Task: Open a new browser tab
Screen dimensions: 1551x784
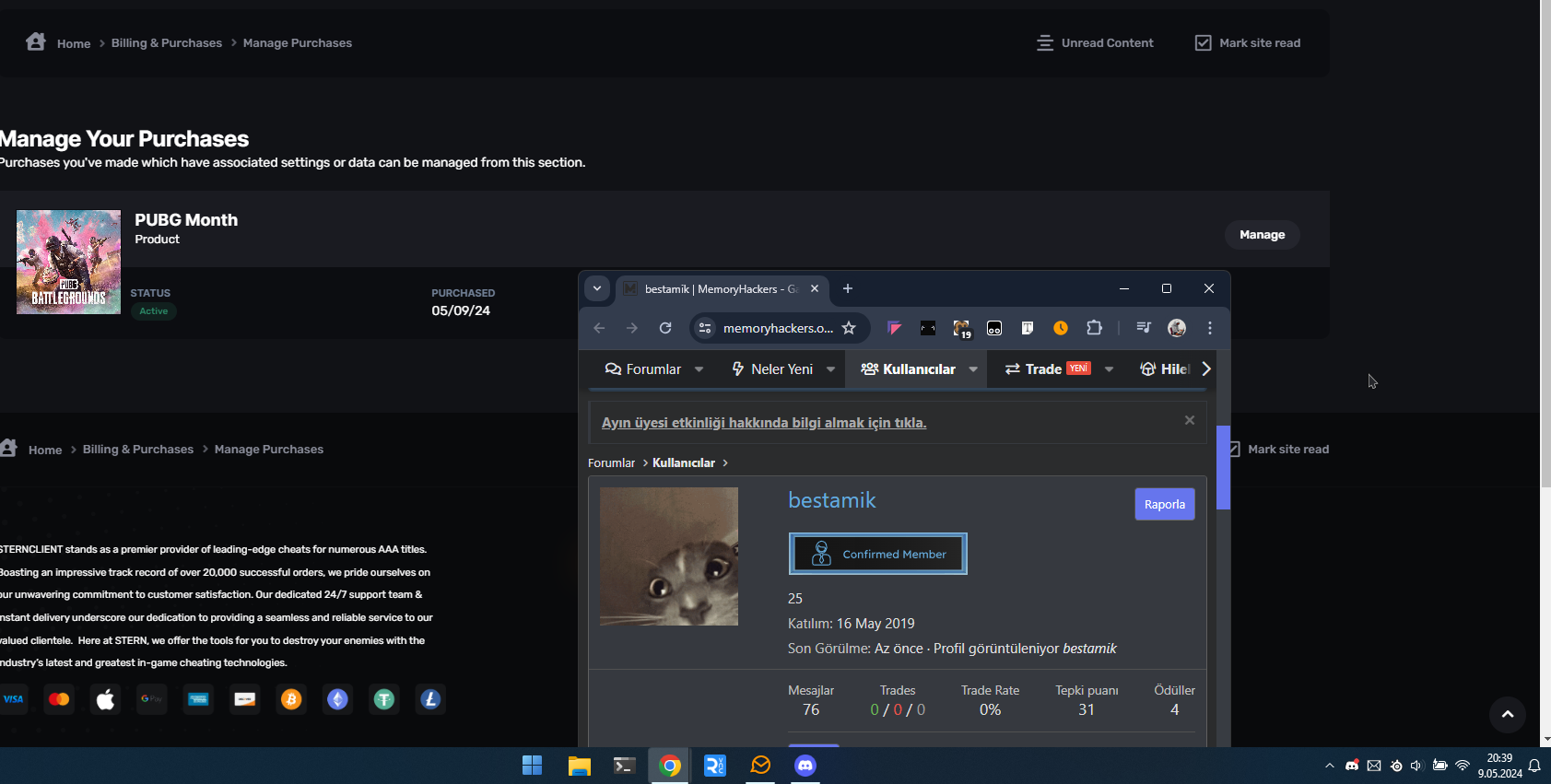Action: click(848, 288)
